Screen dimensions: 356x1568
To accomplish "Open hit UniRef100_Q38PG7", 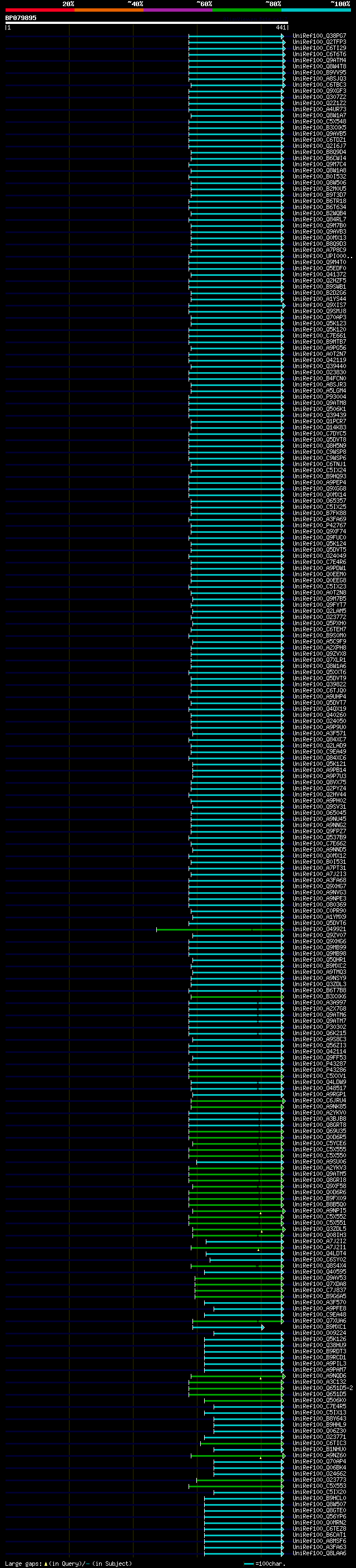I will point(319,36).
